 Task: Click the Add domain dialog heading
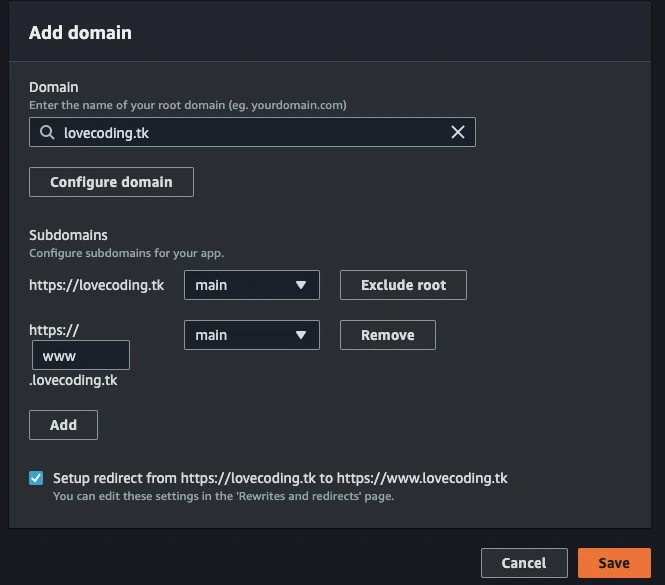[x=80, y=33]
